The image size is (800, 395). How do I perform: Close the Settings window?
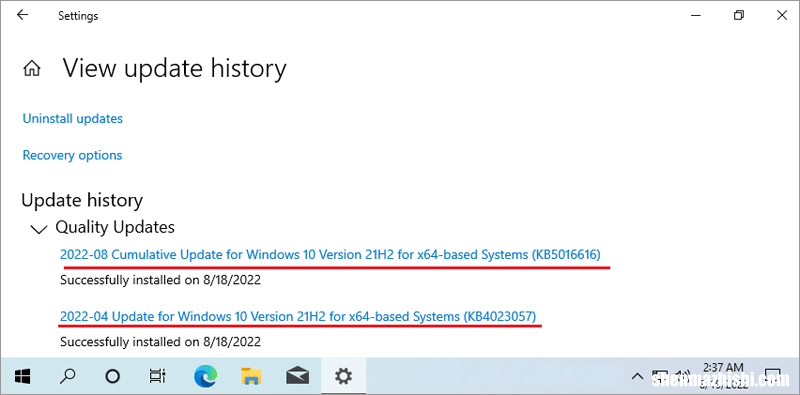[x=782, y=15]
